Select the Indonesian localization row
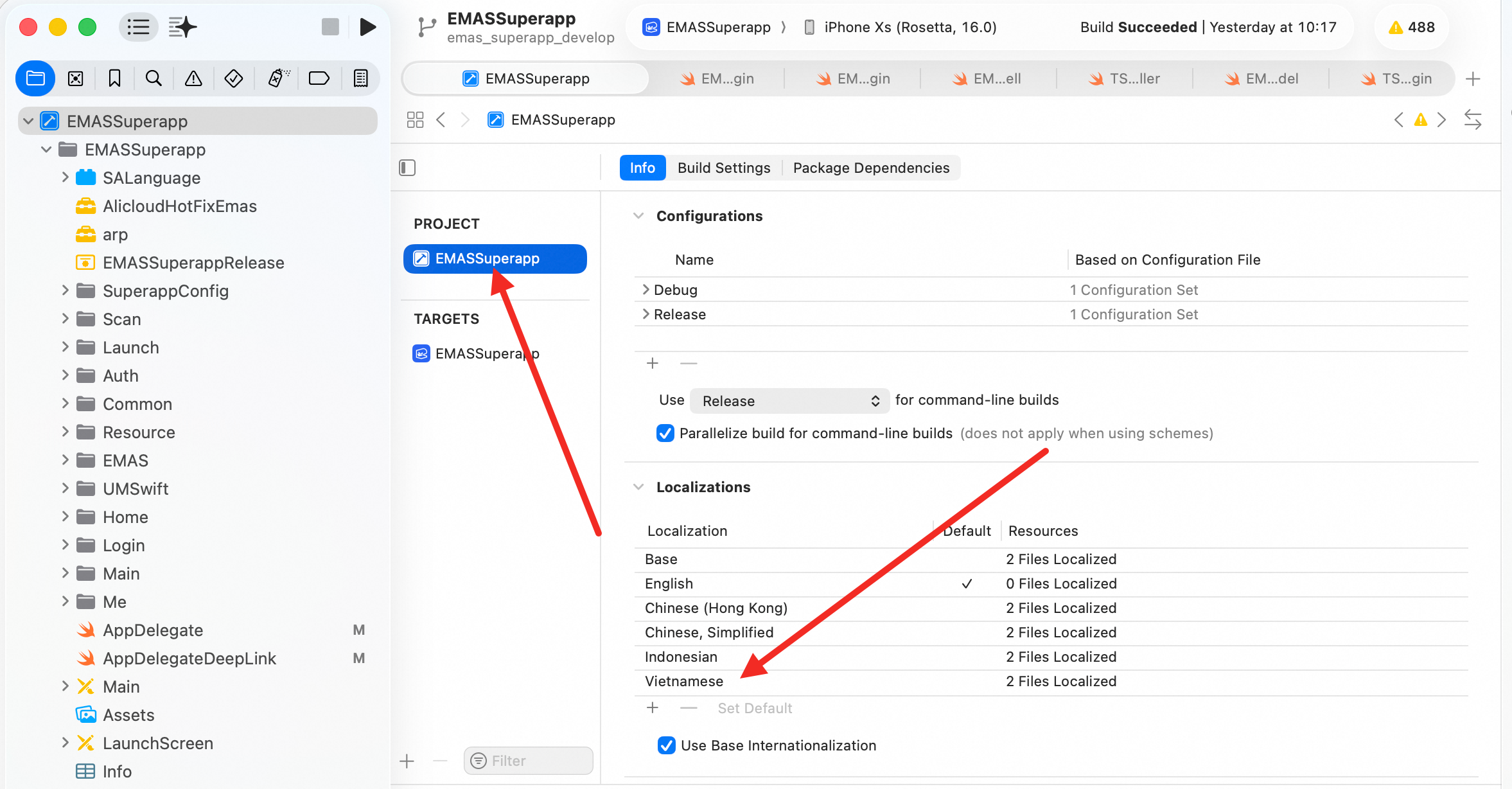The image size is (1512, 789). point(1051,657)
